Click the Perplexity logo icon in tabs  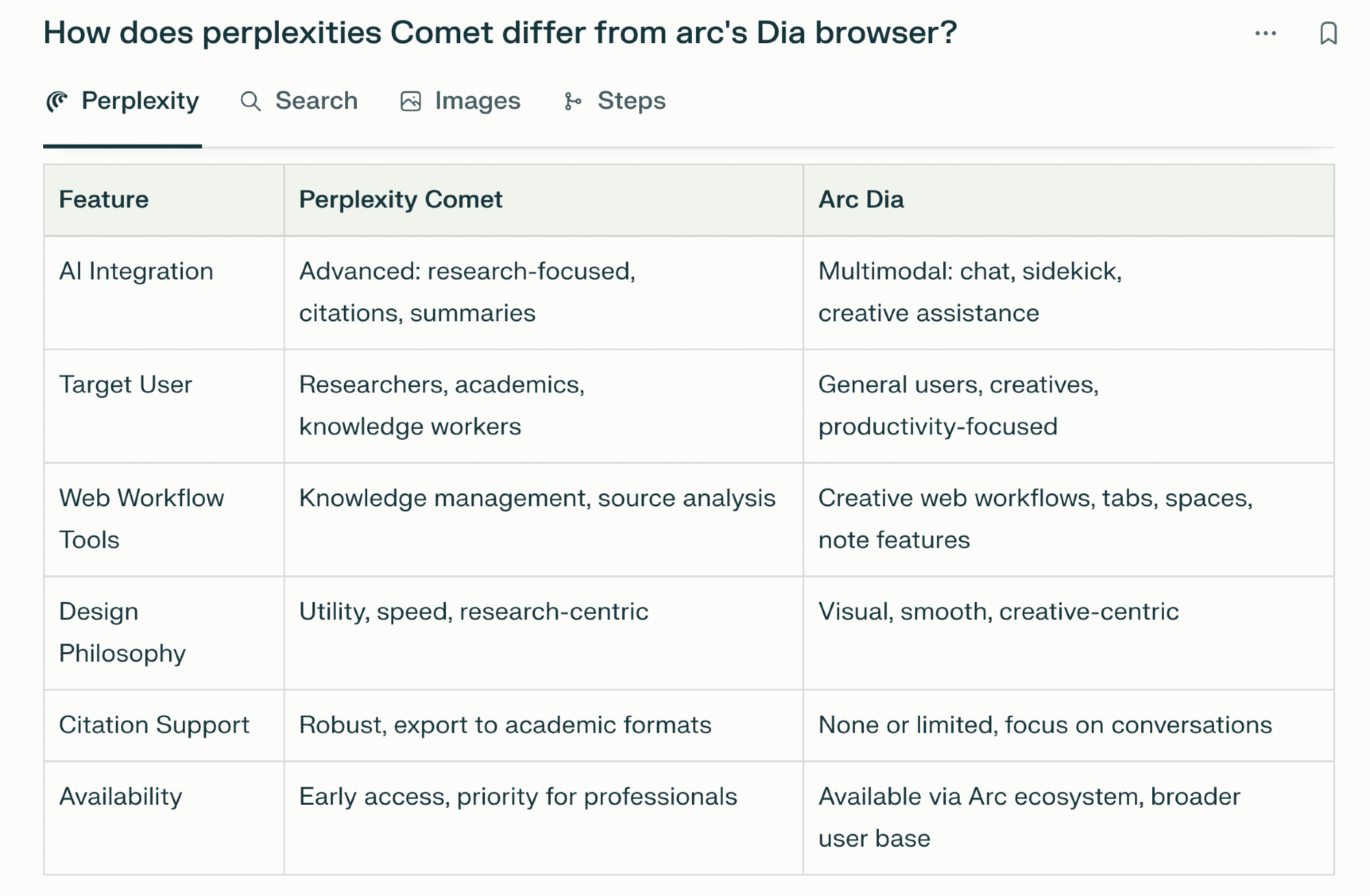[x=58, y=101]
